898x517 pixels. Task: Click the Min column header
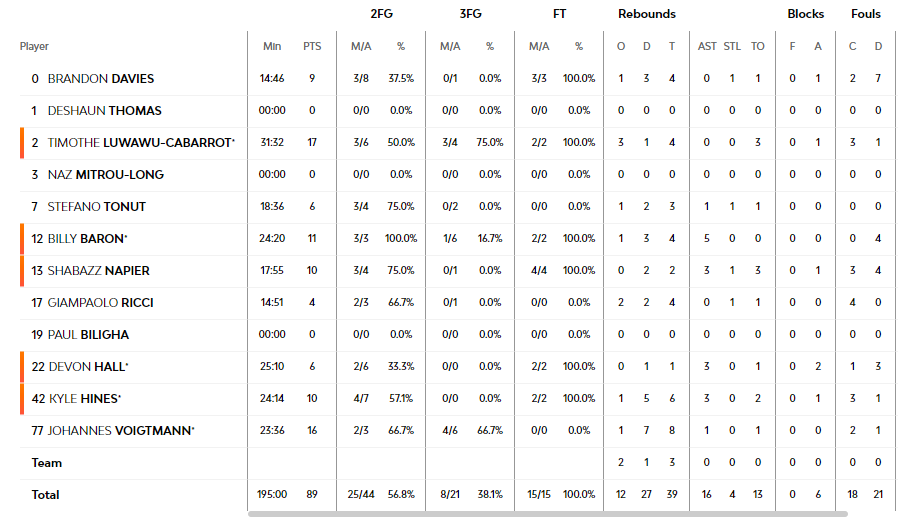(x=272, y=46)
